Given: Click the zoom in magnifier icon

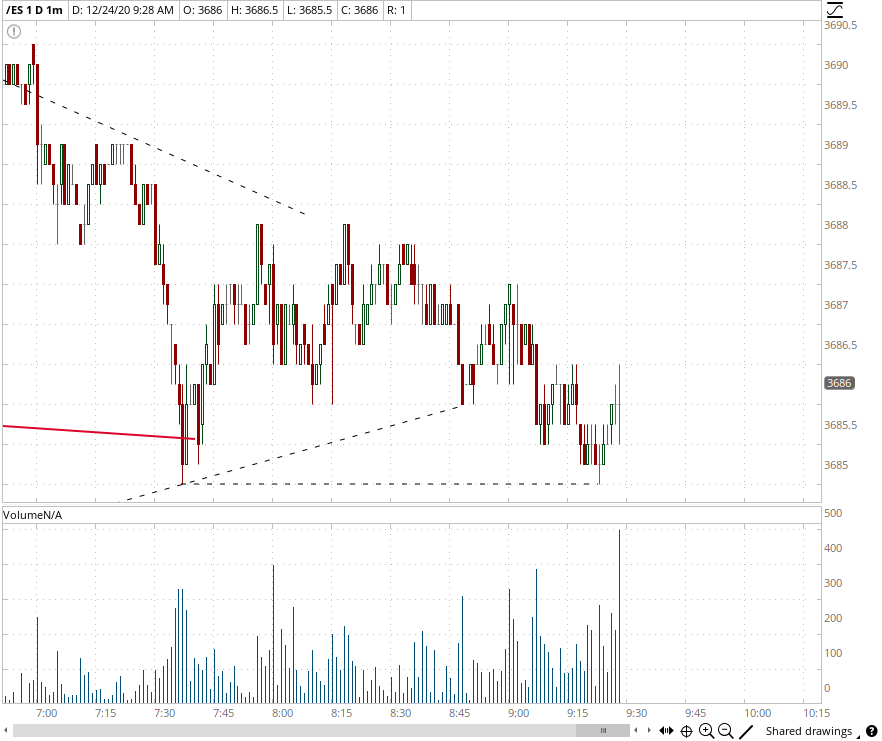Looking at the screenshot, I should click(706, 731).
